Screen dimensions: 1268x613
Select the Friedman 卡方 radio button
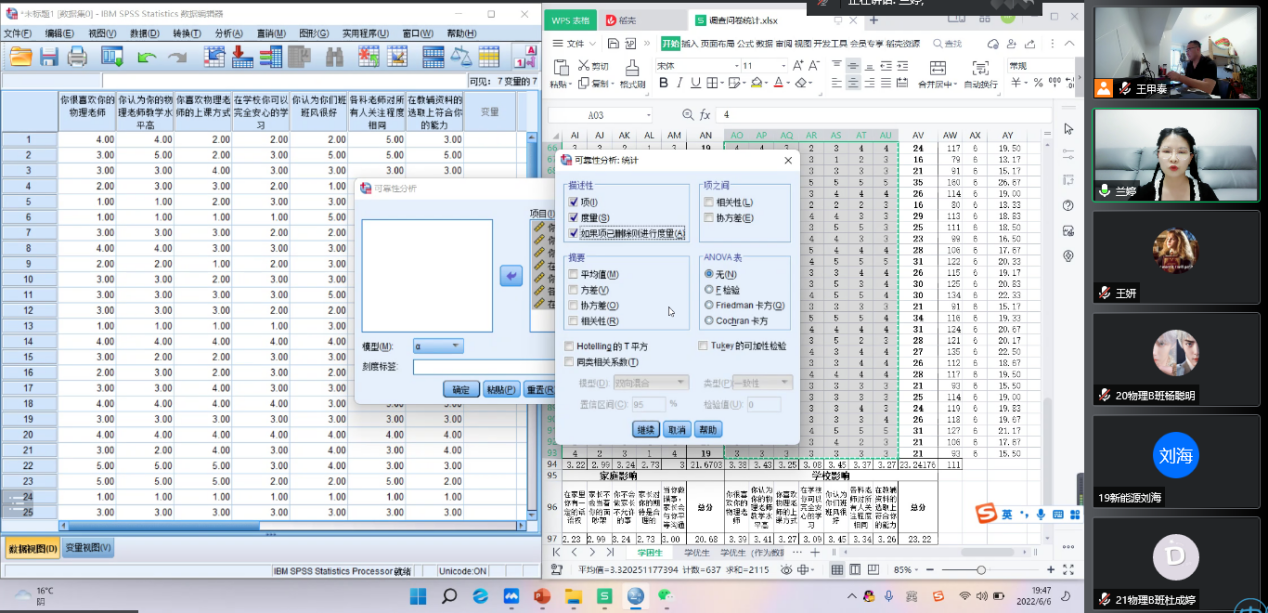coord(709,305)
